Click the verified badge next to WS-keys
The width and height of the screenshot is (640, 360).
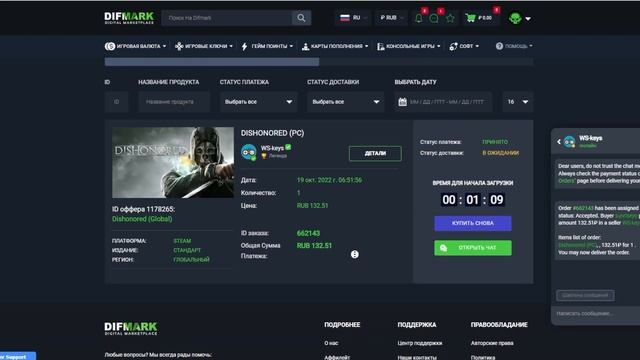[x=288, y=147]
